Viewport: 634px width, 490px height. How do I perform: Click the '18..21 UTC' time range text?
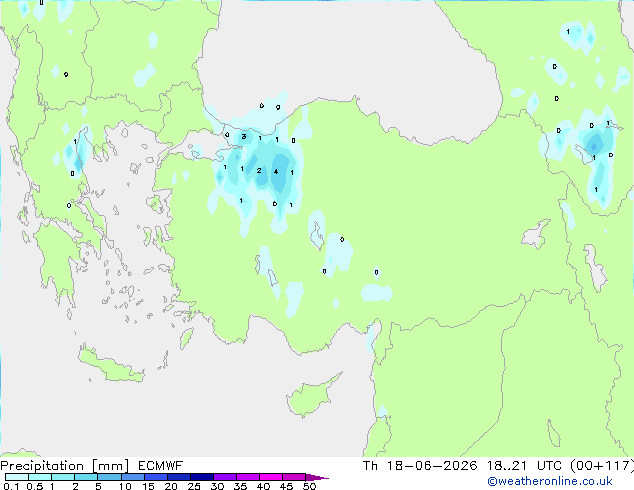point(524,466)
